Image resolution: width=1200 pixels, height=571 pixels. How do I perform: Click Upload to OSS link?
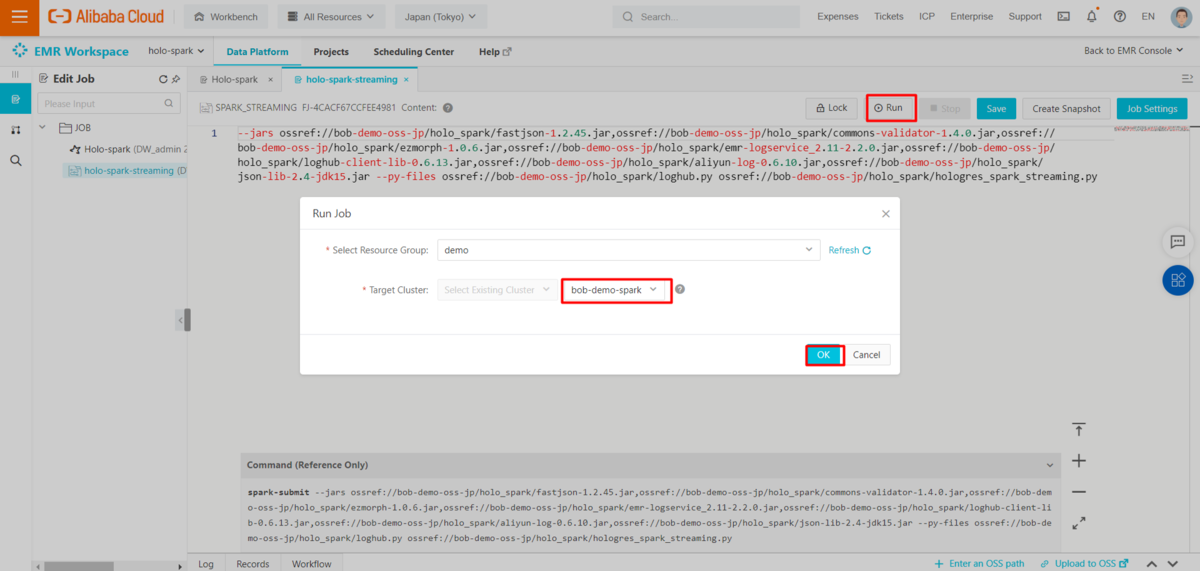pyautogui.click(x=1084, y=563)
